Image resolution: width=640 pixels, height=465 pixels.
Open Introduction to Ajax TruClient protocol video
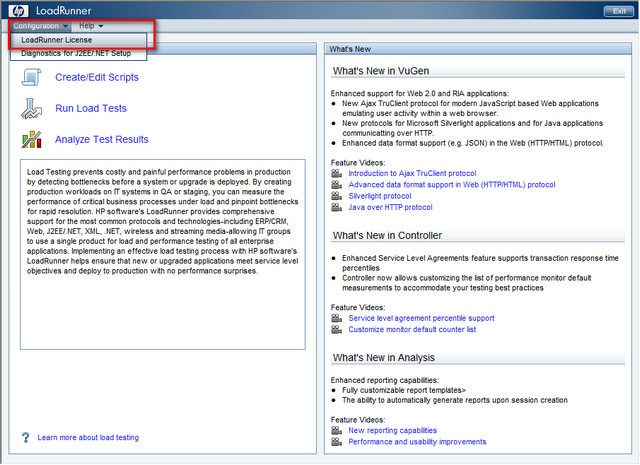pos(412,174)
